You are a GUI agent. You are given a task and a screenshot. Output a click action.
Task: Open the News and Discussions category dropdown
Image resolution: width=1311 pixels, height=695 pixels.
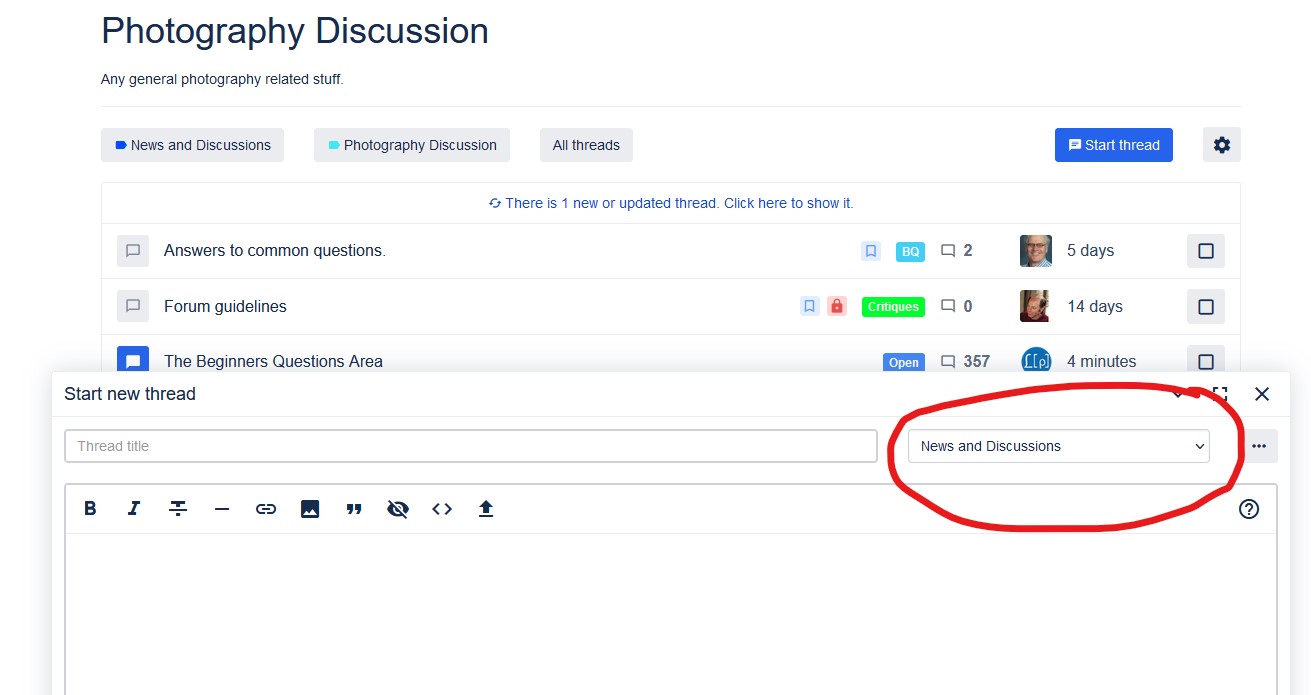[1058, 446]
